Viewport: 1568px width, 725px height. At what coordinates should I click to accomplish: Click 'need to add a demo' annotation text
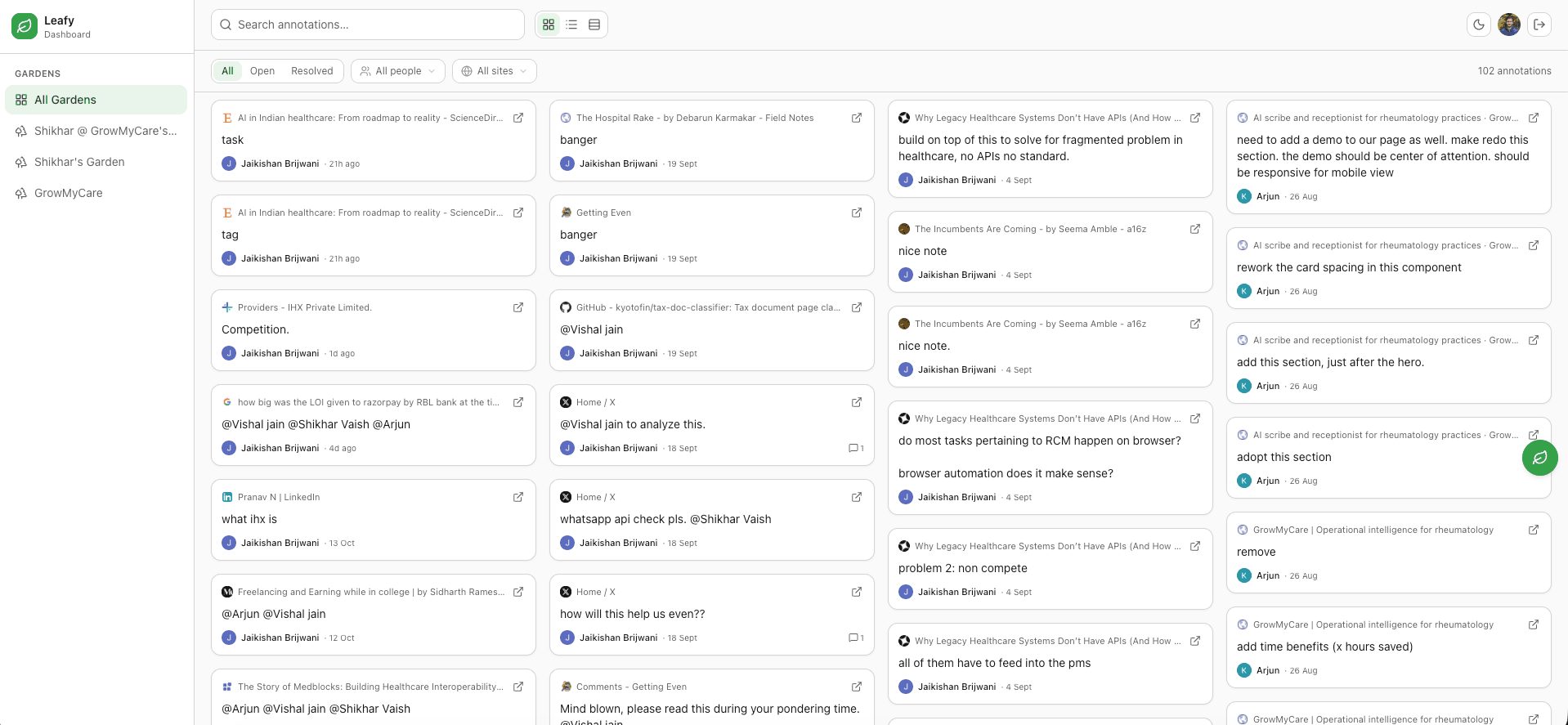click(x=1383, y=156)
